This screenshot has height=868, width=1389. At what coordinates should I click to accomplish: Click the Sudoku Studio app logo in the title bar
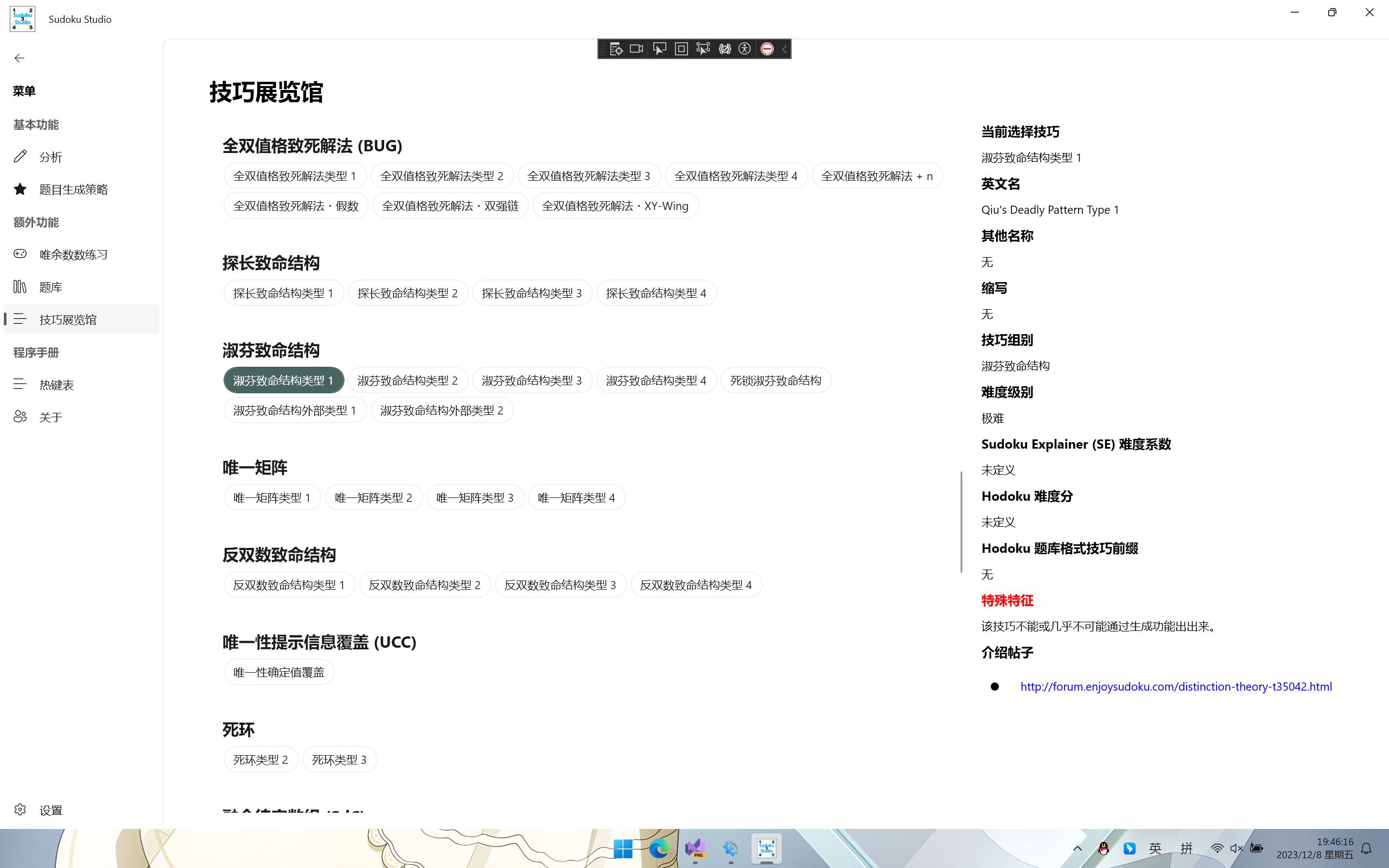point(22,19)
